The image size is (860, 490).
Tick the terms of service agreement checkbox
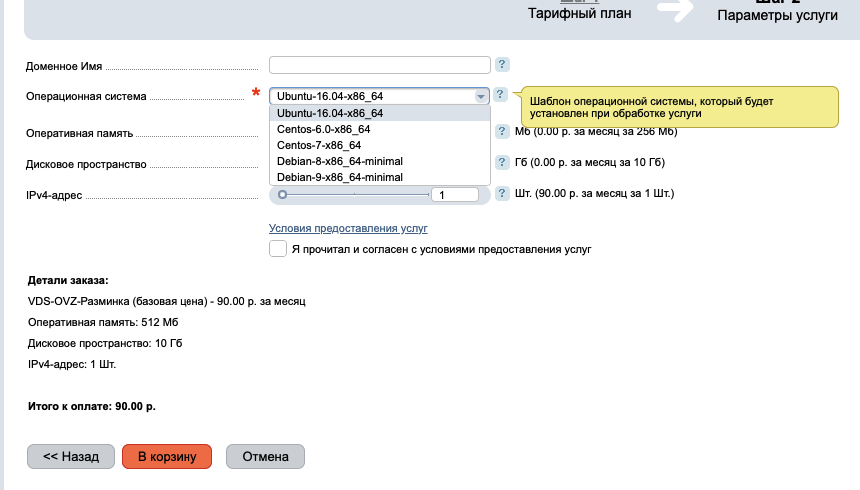[278, 248]
